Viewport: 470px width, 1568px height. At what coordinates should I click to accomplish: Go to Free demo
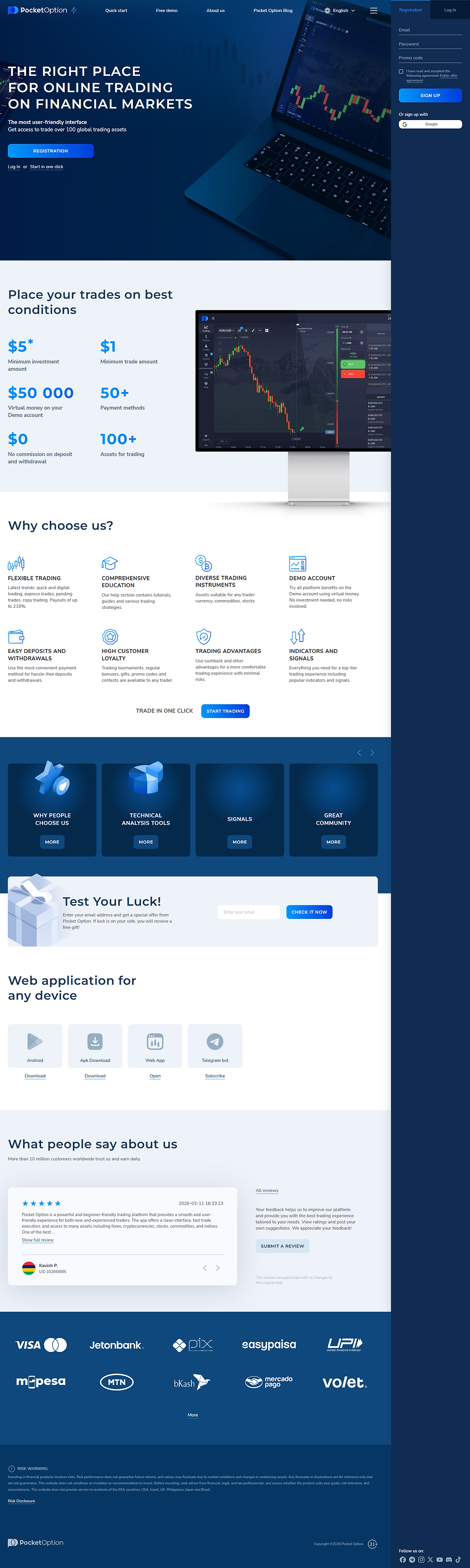click(166, 11)
